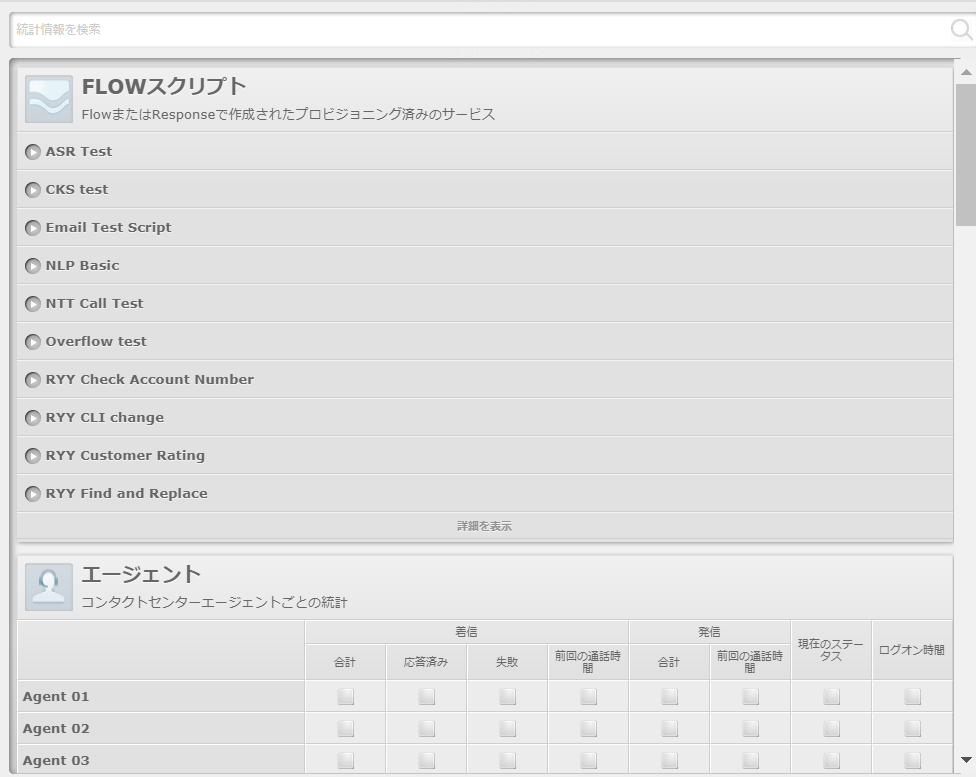Tick Agent 02 ログオン時間 checkbox
The height and width of the screenshot is (777, 976).
912,728
